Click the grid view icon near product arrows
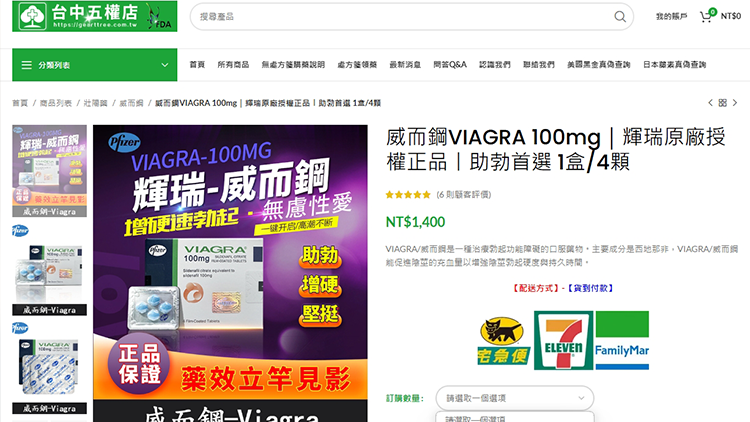The width and height of the screenshot is (750, 422). 723,103
